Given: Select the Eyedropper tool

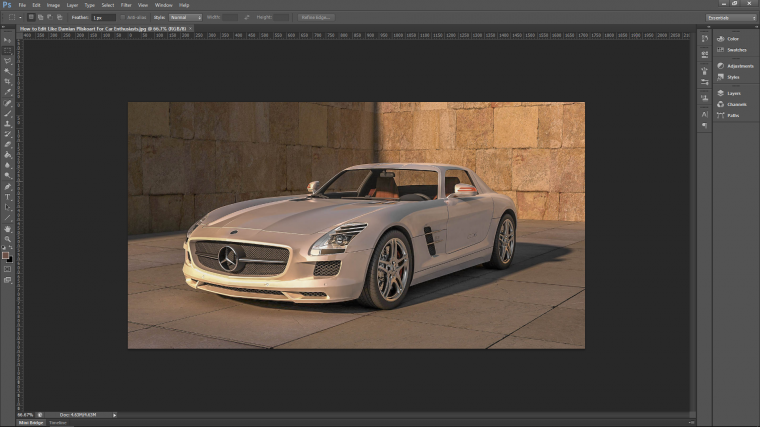Looking at the screenshot, I should click(7, 92).
